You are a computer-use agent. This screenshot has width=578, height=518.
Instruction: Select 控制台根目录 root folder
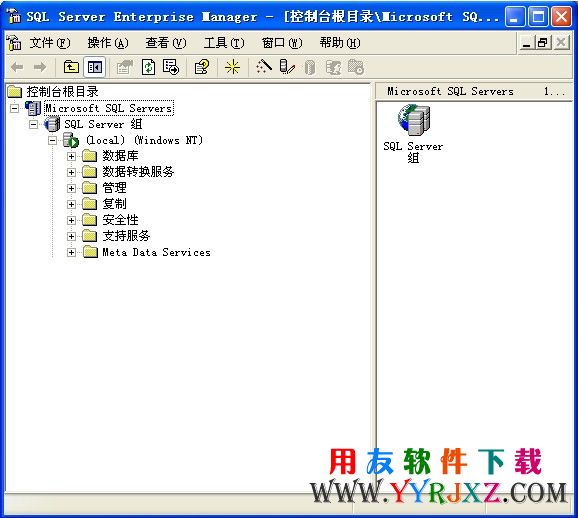click(x=62, y=91)
